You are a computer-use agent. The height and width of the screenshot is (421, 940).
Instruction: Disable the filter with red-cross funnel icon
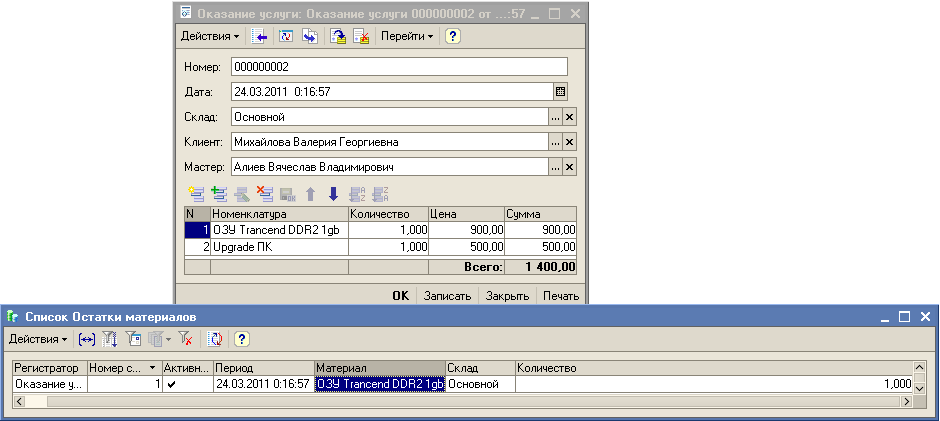click(185, 339)
